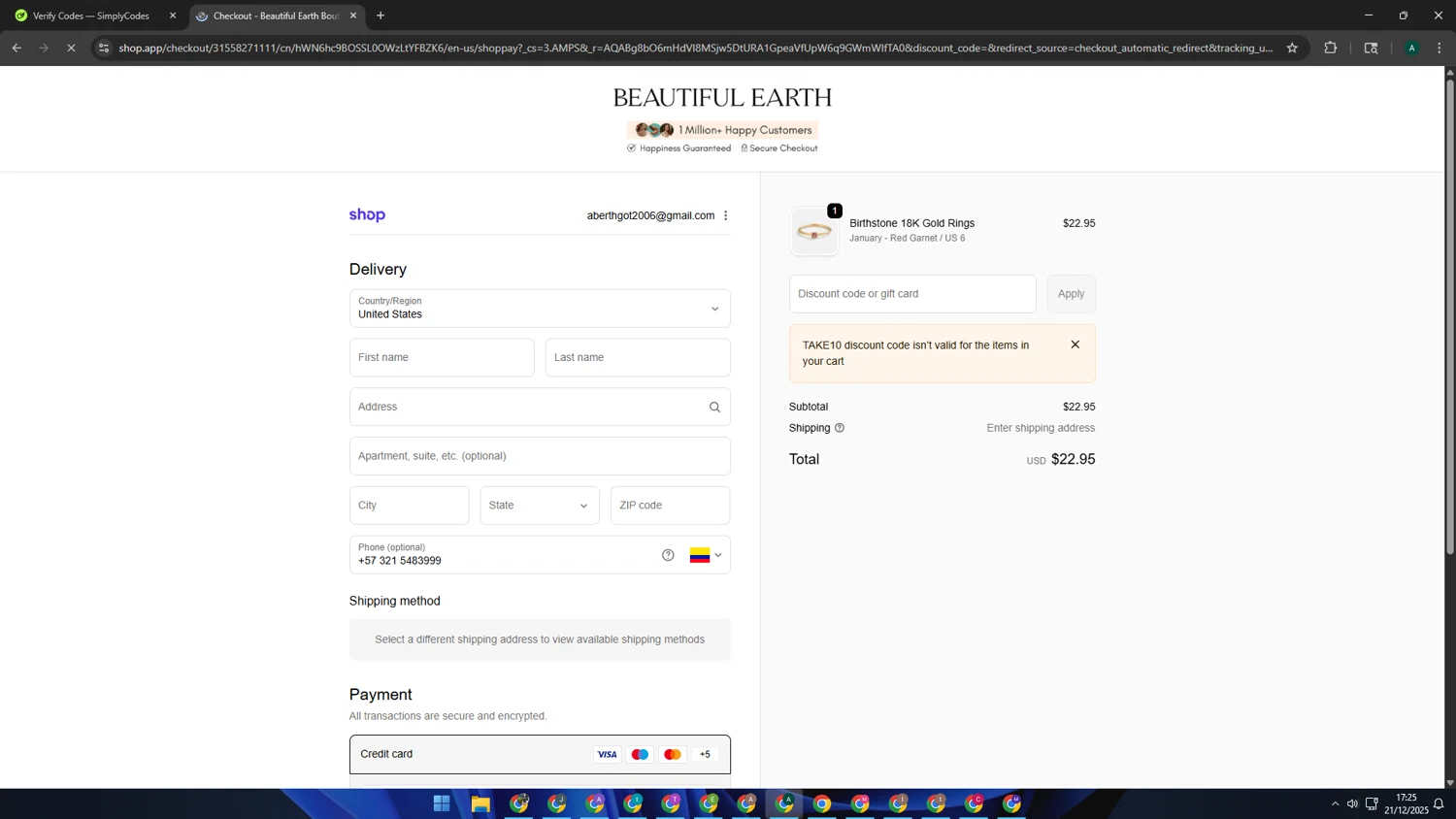This screenshot has width=1456, height=819.
Task: Open account options next to the email address
Action: click(726, 215)
